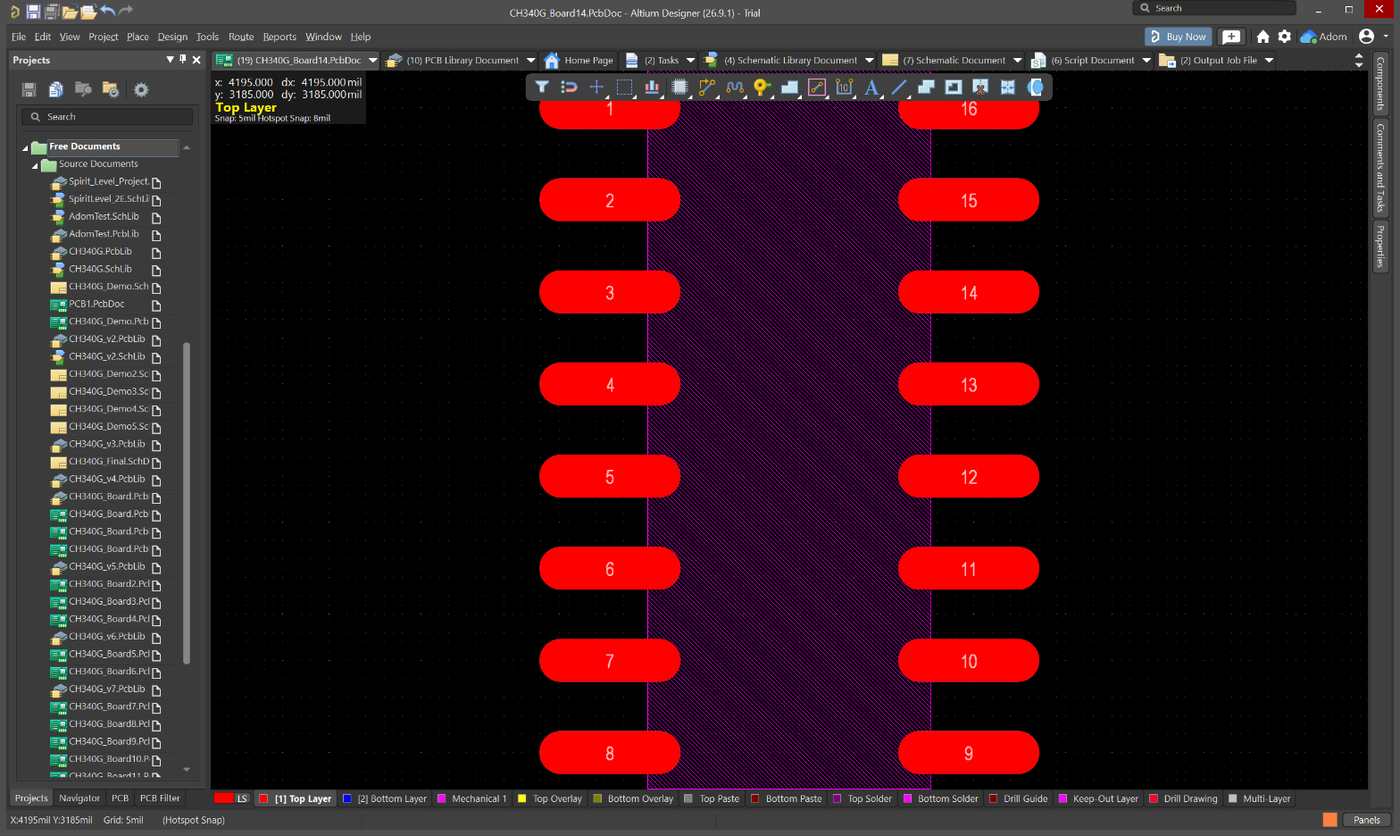Screen dimensions: 1400x836
Task: Click the Home icon in top right
Action: [x=1263, y=37]
